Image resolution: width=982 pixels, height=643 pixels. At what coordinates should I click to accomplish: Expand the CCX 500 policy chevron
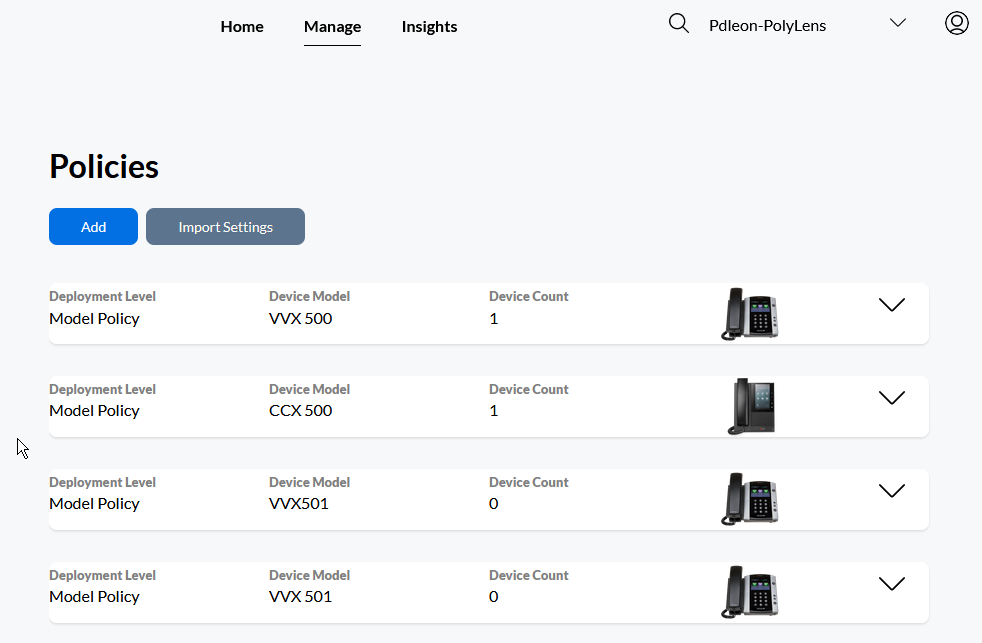point(891,398)
